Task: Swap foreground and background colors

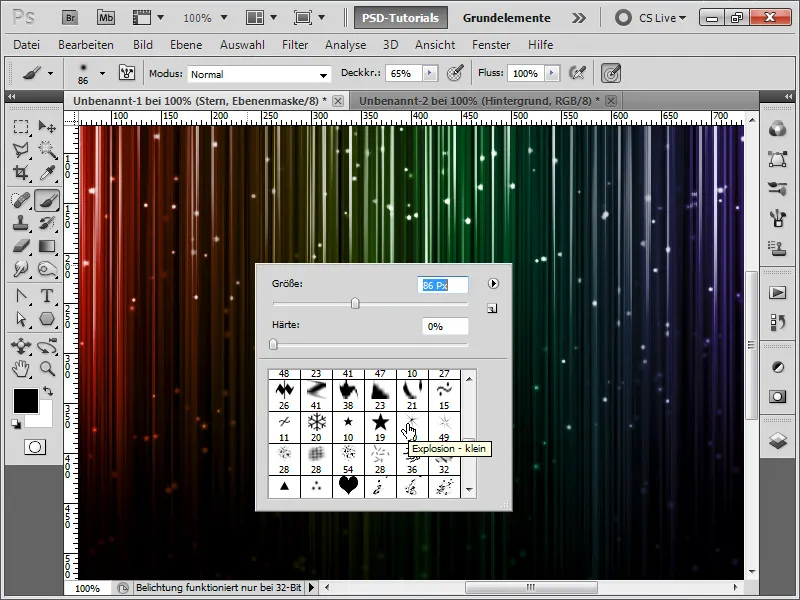Action: pos(47,391)
